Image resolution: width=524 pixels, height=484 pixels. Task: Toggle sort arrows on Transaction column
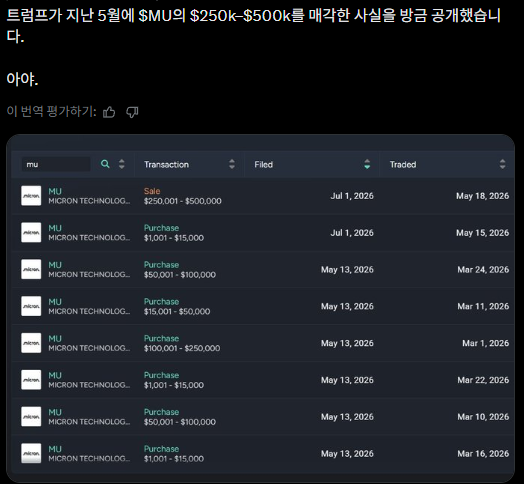coord(232,164)
